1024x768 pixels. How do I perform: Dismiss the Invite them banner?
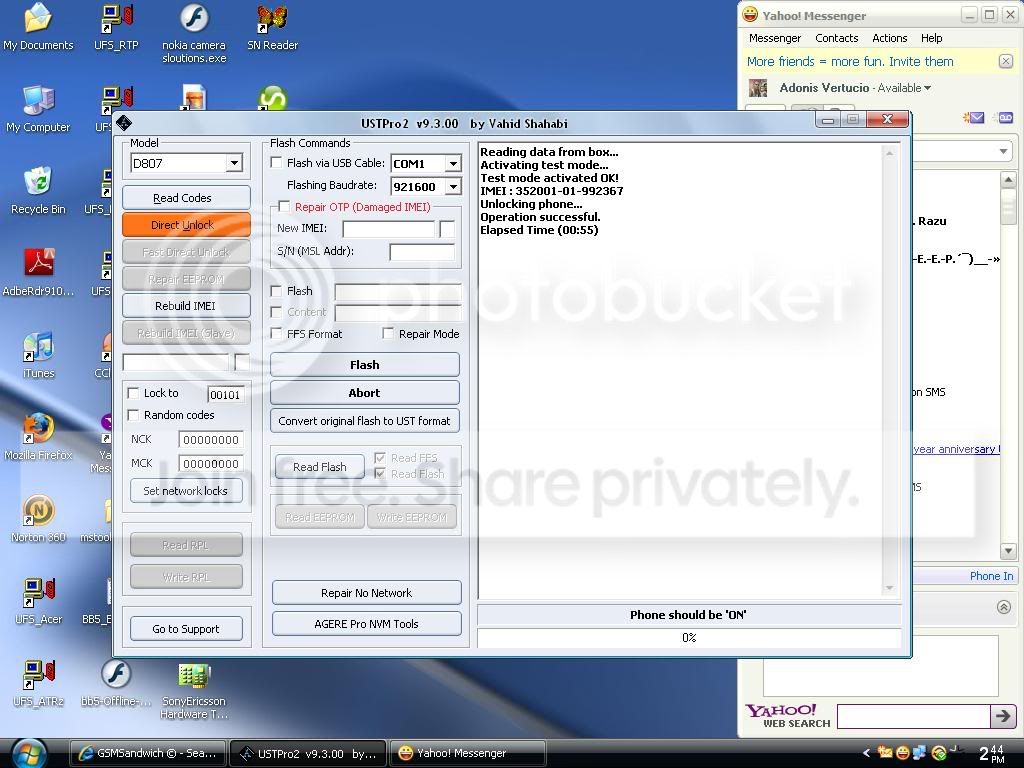[1006, 61]
